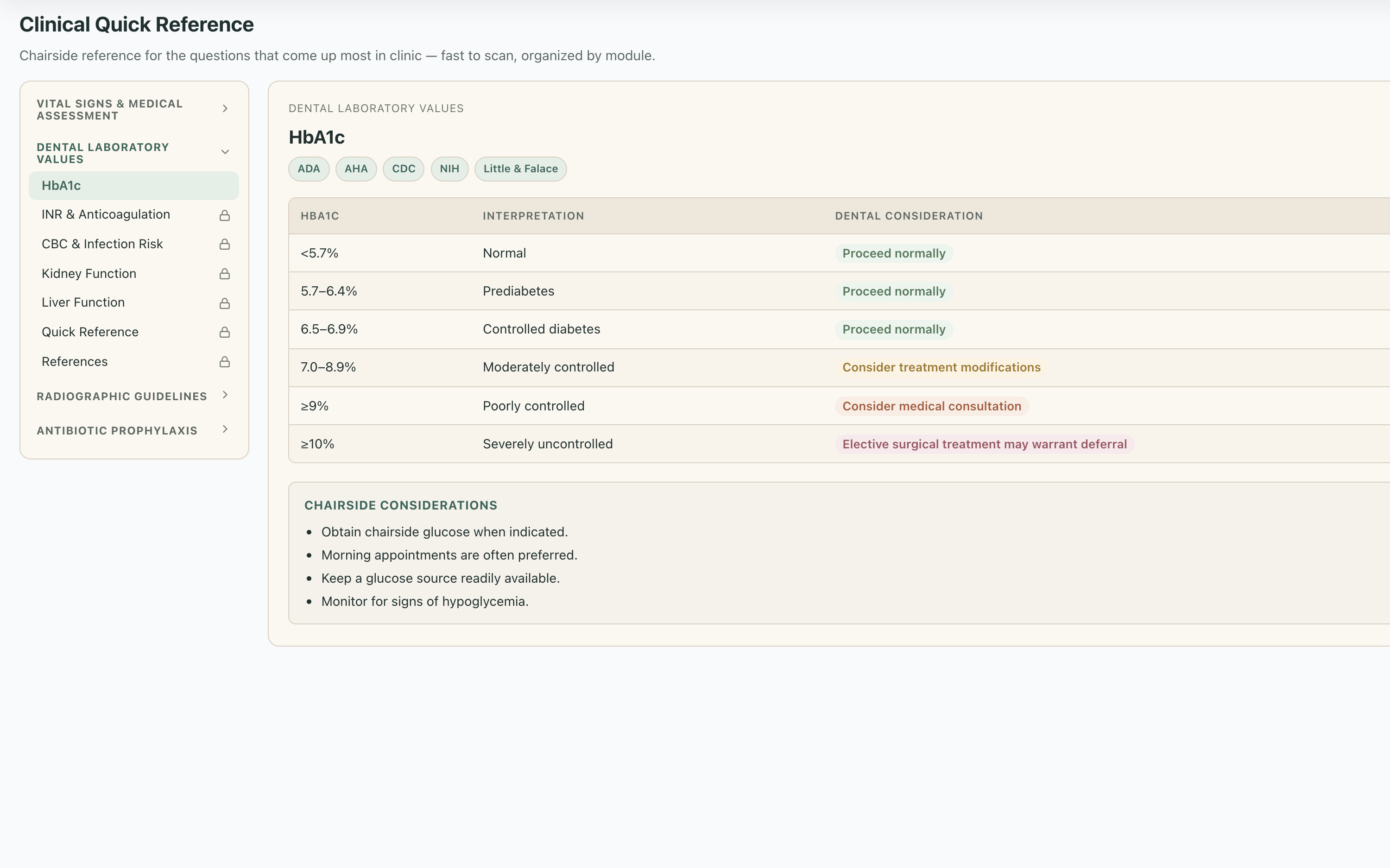Open the References sidebar item
Viewport: 1390px width, 868px height.
coord(134,362)
